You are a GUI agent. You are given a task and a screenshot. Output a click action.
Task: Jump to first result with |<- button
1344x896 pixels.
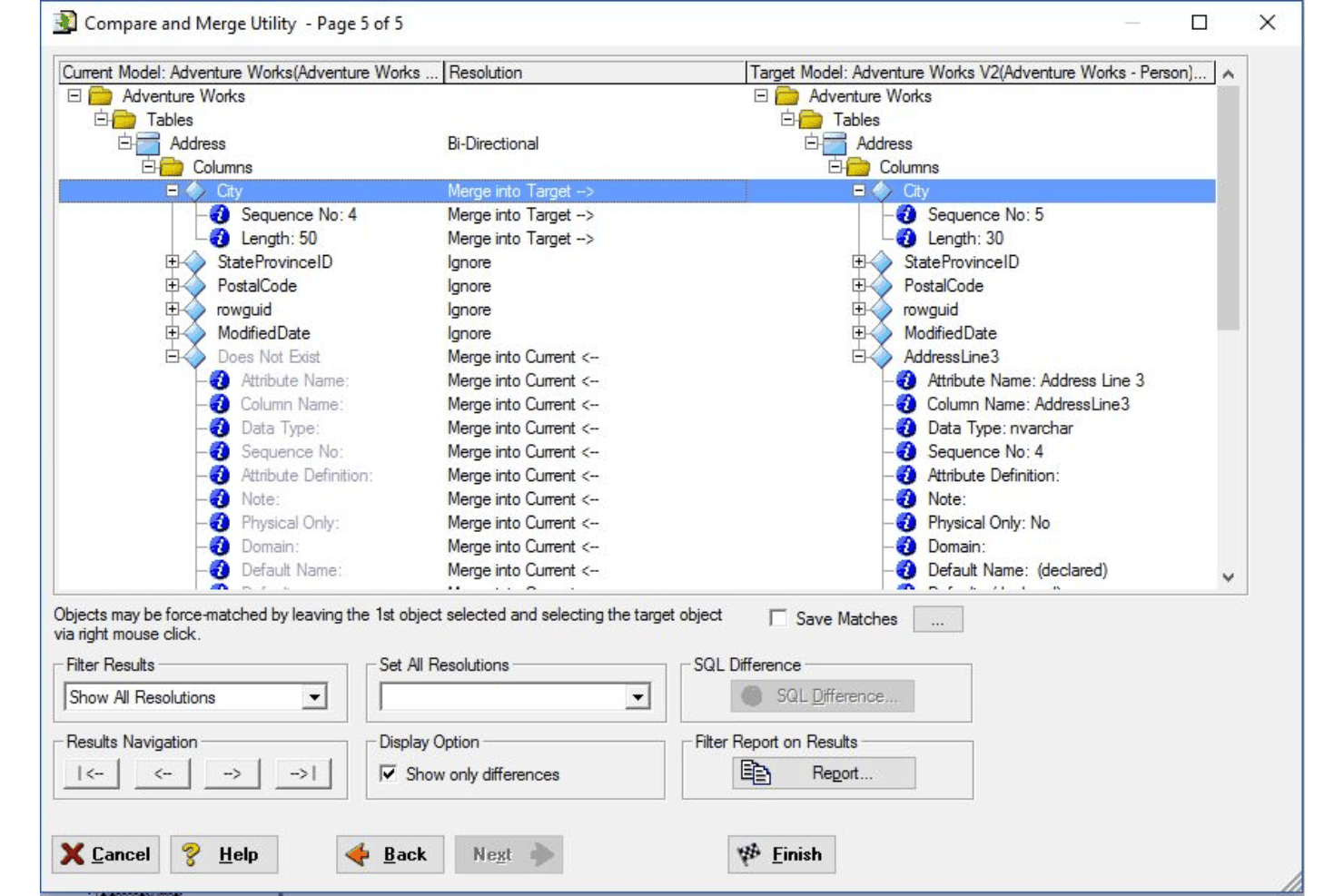pyautogui.click(x=91, y=773)
